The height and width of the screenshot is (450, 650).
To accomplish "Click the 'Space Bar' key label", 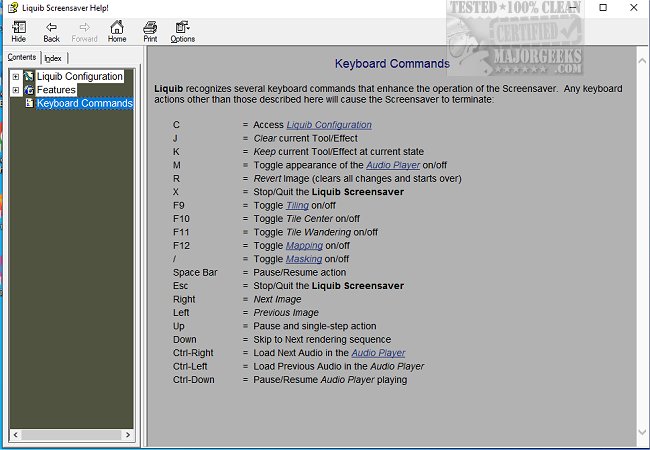I will tap(195, 272).
